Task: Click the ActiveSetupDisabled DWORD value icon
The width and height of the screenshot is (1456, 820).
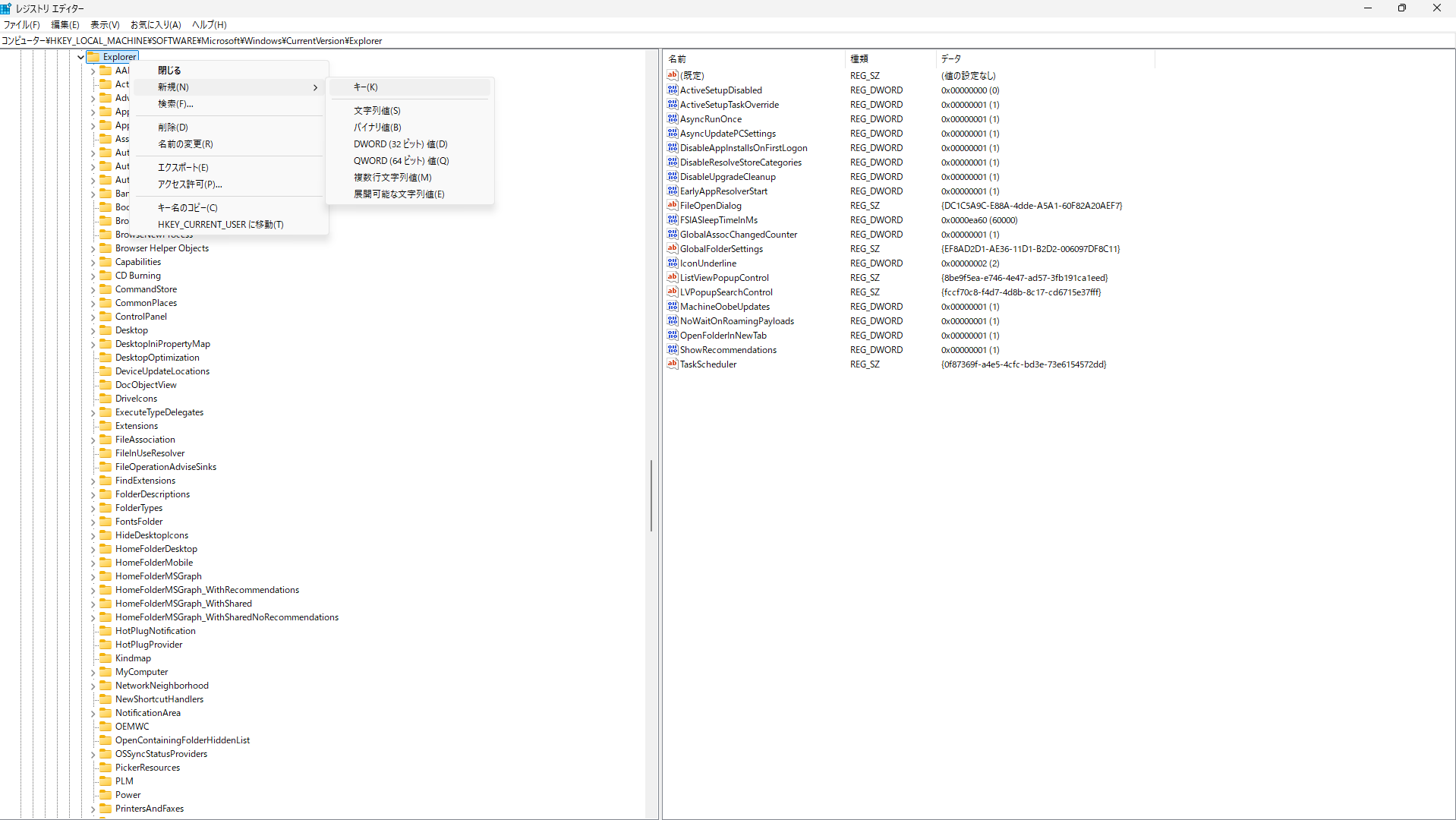Action: (672, 90)
